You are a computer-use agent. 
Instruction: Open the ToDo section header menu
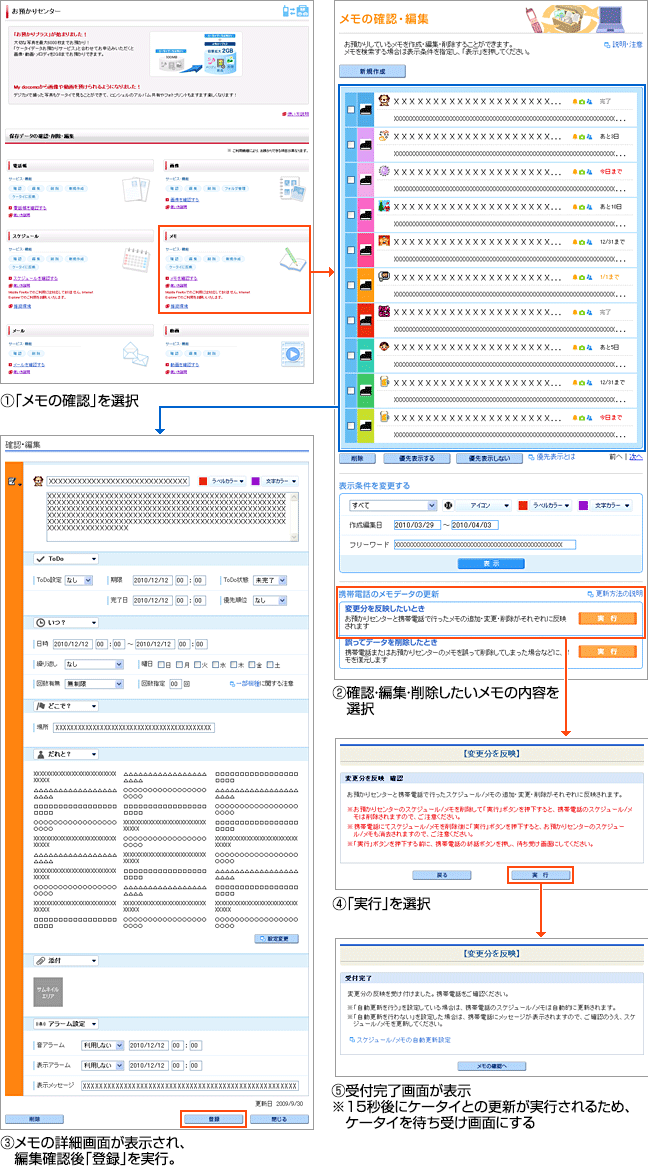coord(66,559)
